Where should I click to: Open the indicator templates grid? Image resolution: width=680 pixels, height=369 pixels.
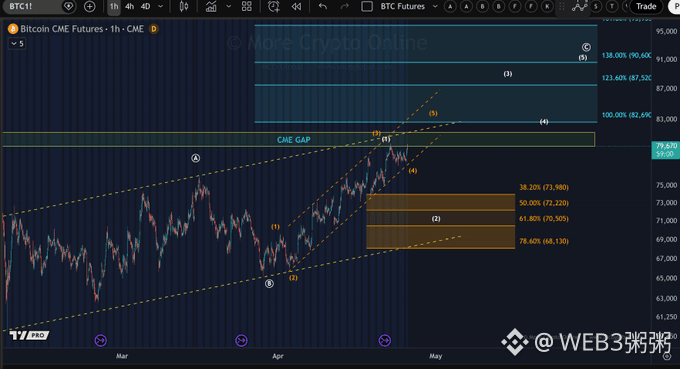pos(247,7)
